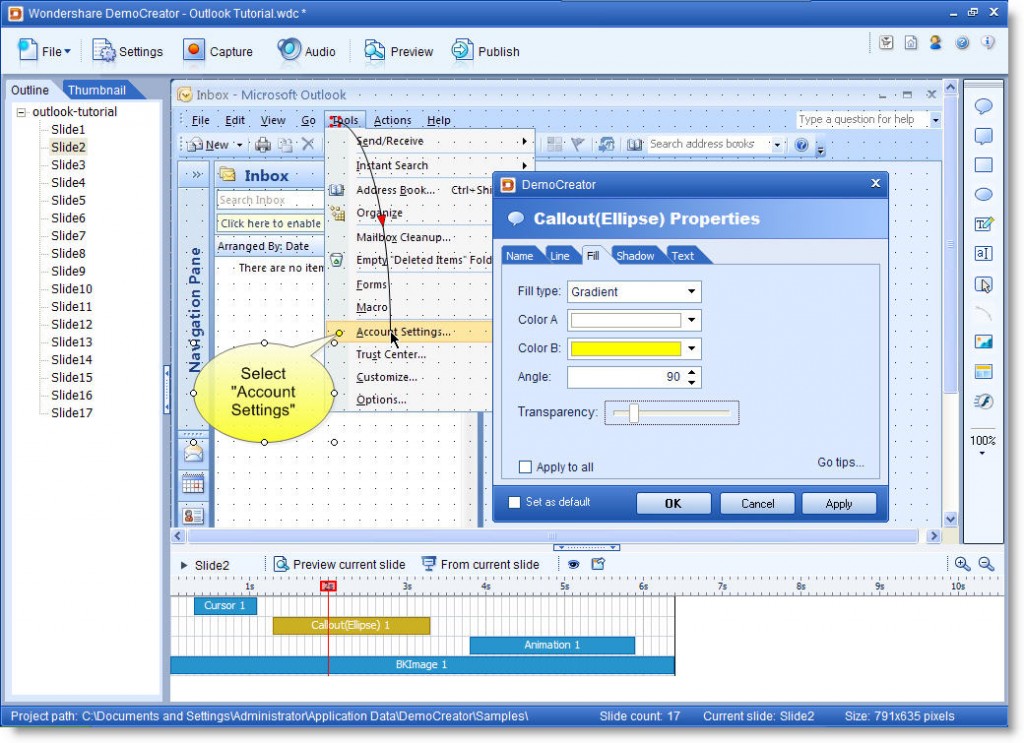
Task: Select the text box [a] tool
Action: [984, 253]
